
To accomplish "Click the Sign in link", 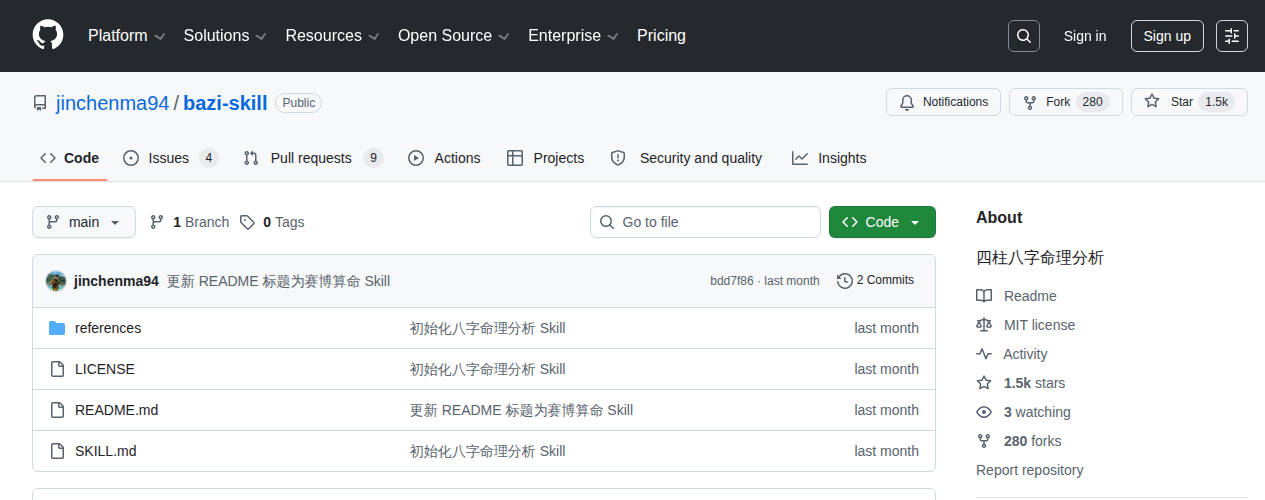I will [1085, 36].
